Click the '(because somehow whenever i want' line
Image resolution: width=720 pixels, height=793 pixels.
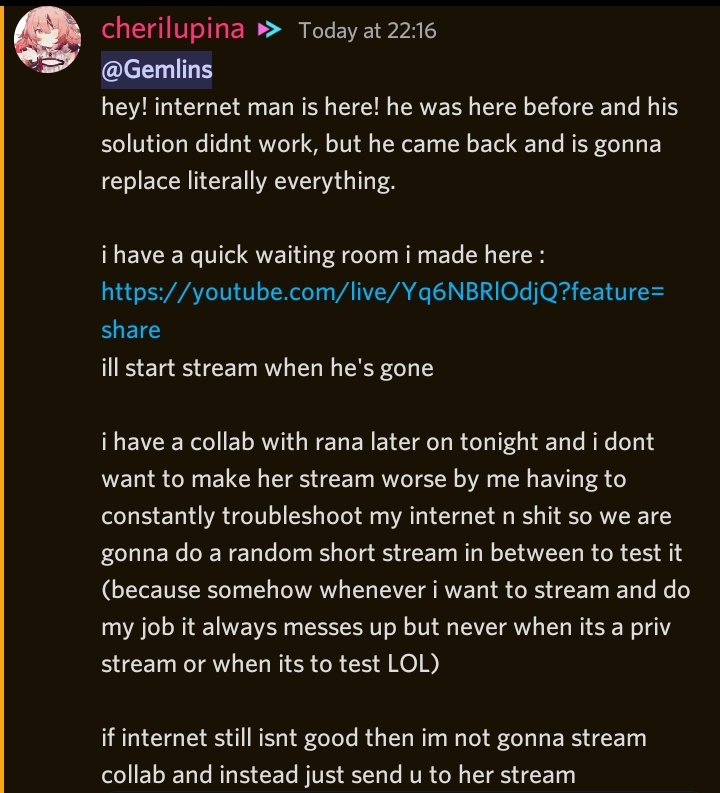click(x=396, y=591)
